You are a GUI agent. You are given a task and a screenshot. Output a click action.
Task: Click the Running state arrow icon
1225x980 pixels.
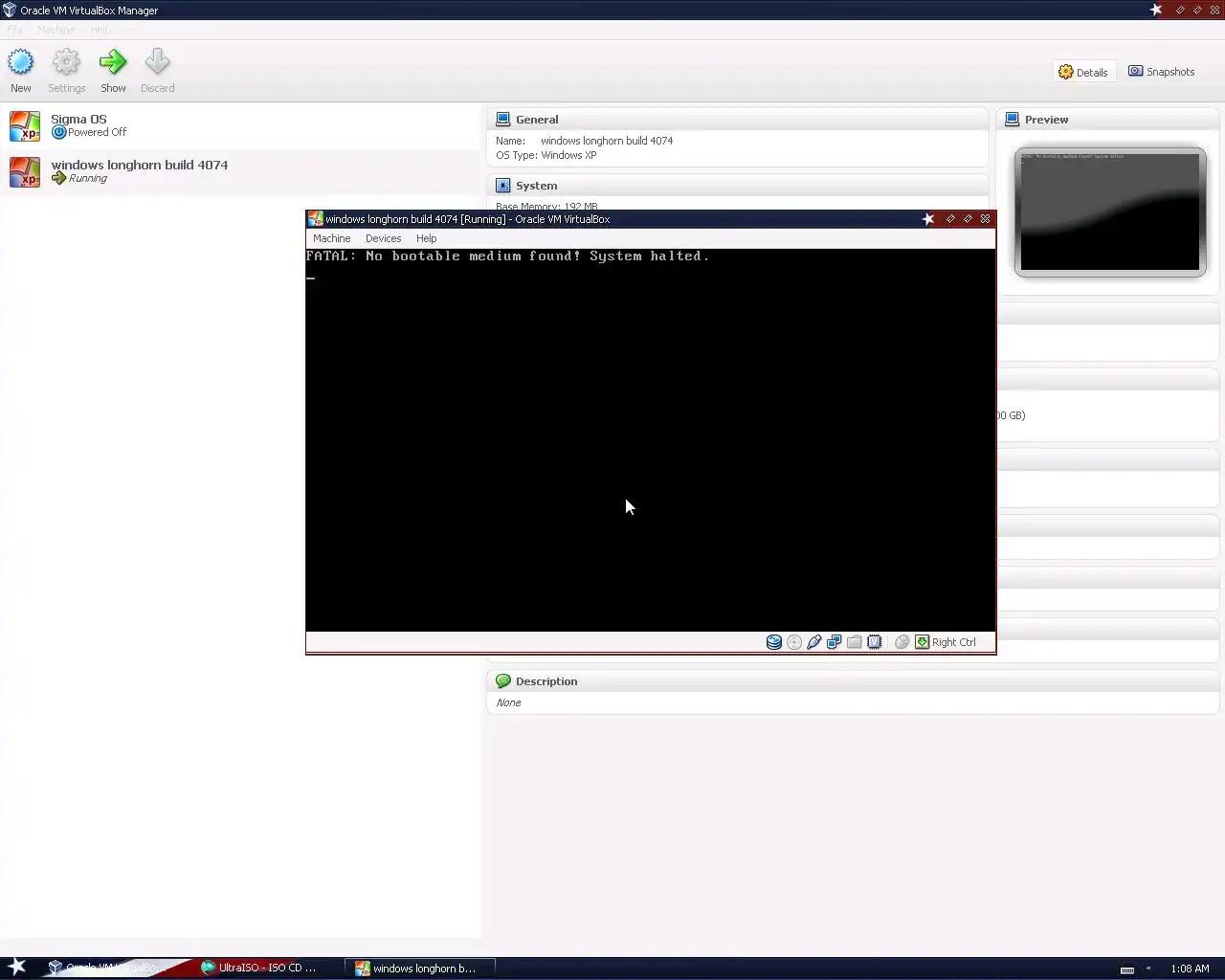click(x=58, y=178)
